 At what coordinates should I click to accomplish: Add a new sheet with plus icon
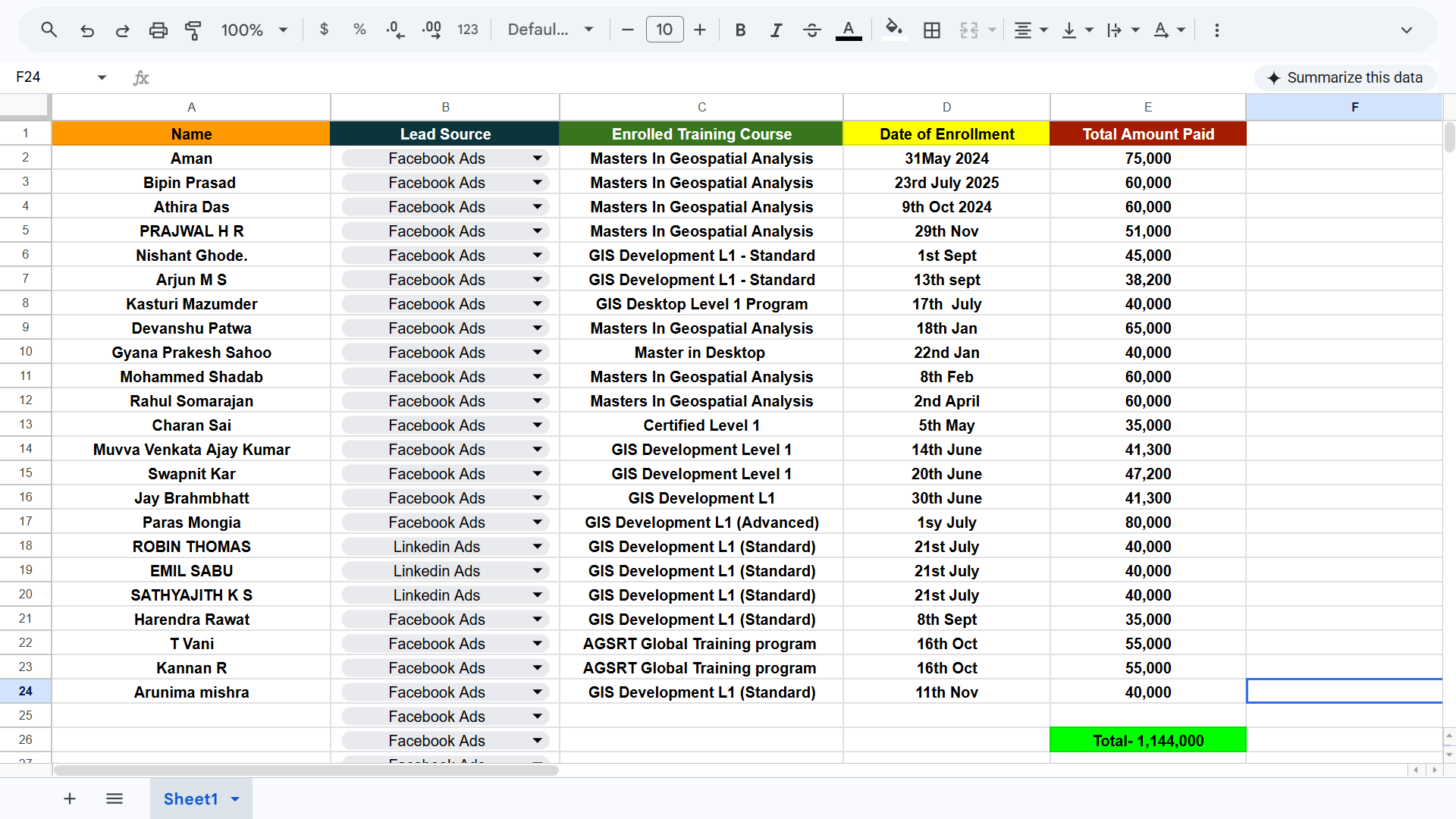pyautogui.click(x=70, y=799)
